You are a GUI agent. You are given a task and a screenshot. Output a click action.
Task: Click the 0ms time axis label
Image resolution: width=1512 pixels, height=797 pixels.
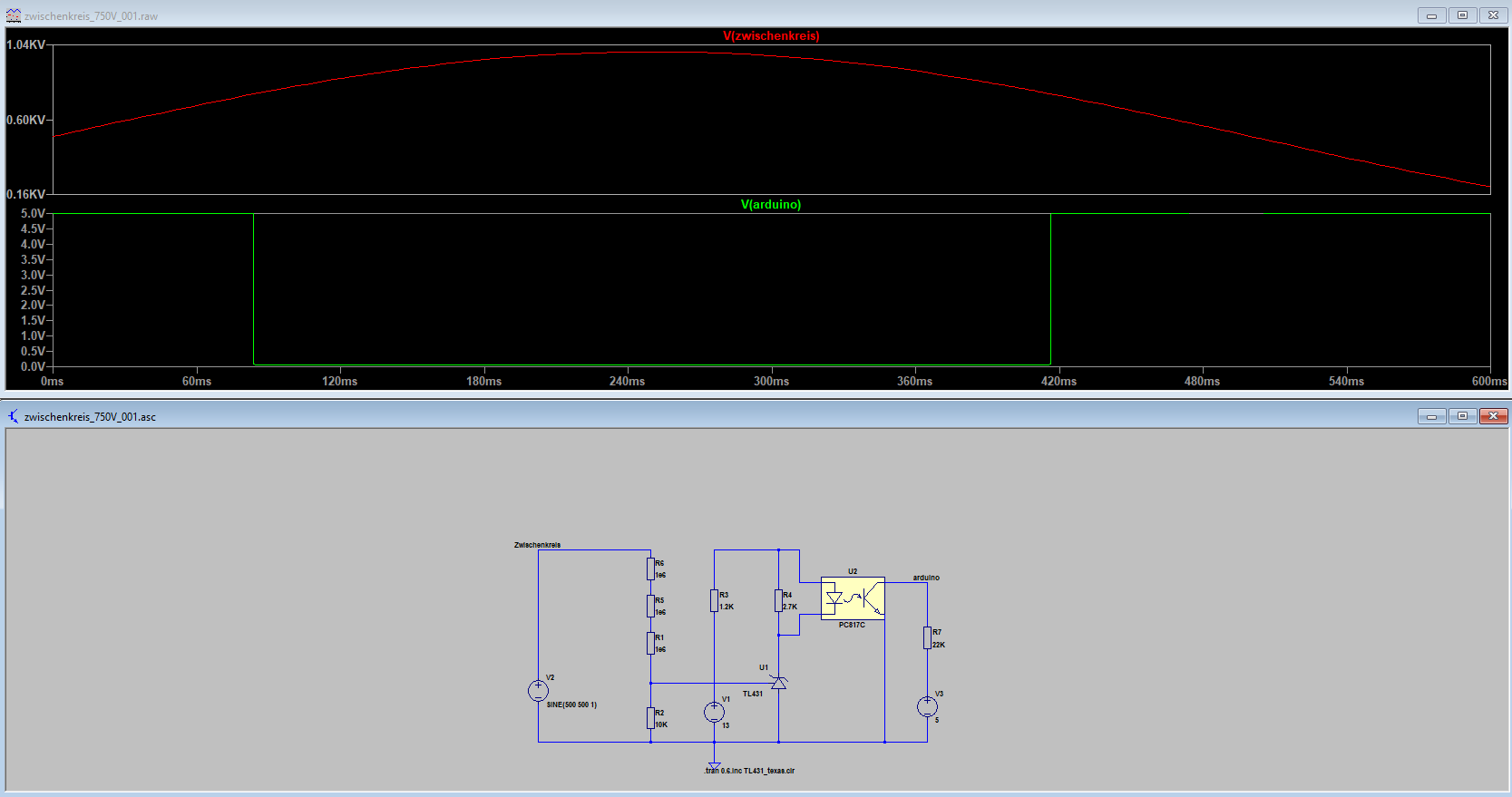coord(53,381)
